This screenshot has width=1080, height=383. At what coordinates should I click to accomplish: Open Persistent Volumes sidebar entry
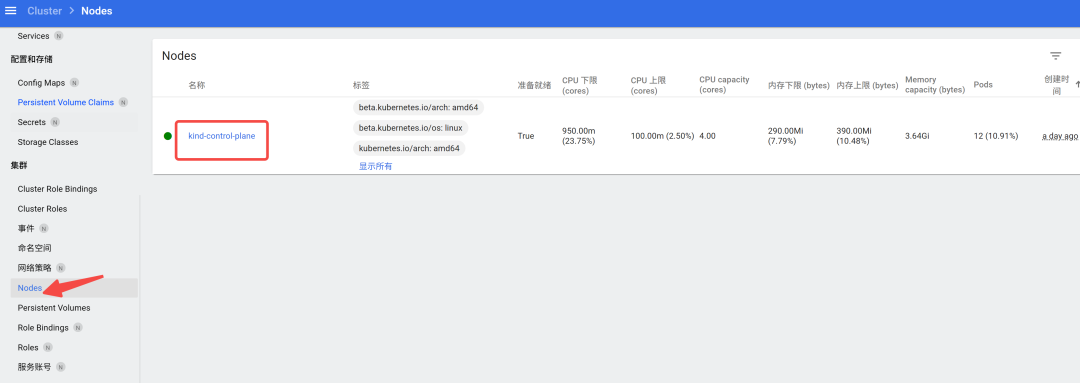54,308
